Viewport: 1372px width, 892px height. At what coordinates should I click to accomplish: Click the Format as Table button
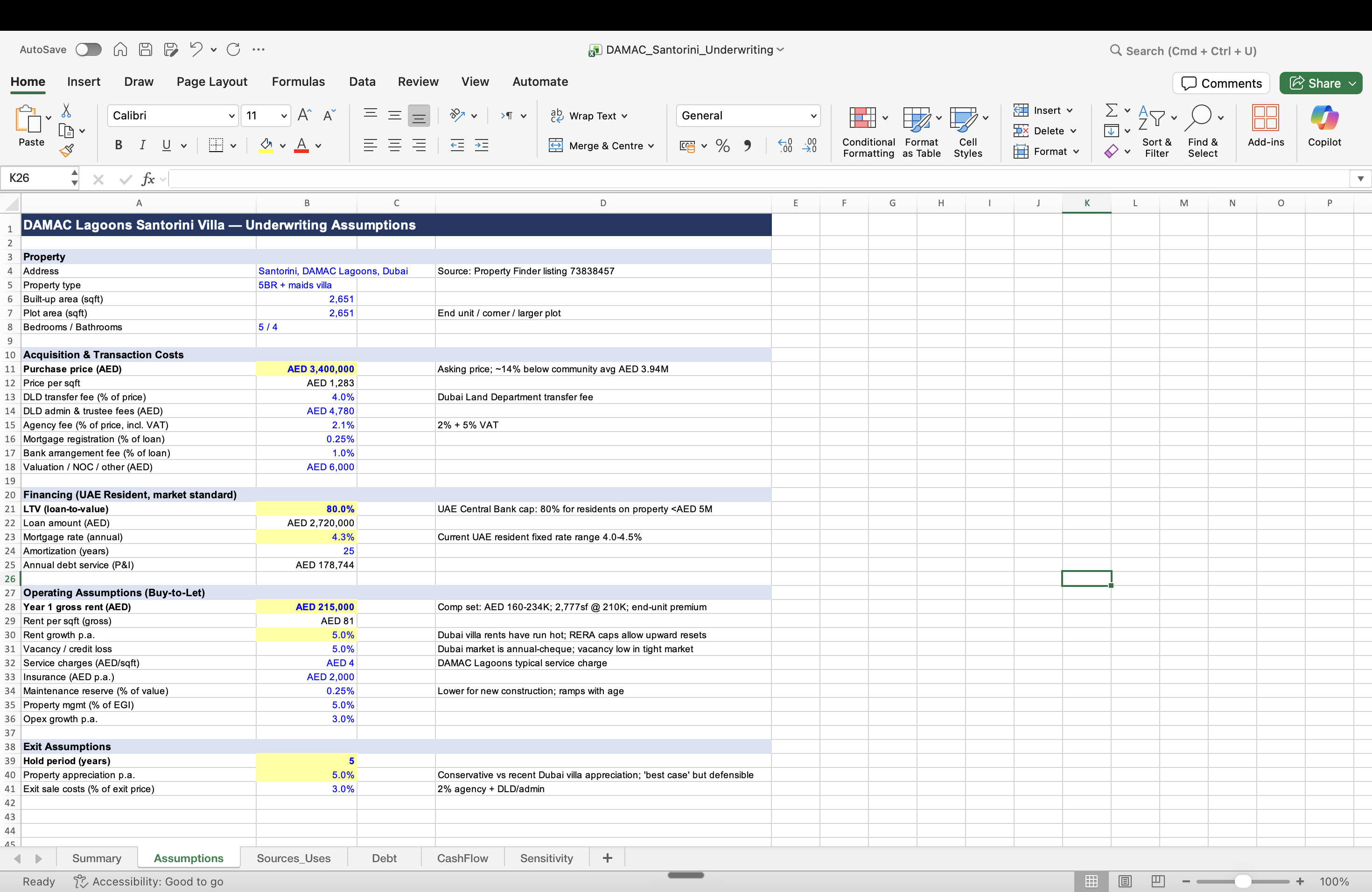point(921,132)
